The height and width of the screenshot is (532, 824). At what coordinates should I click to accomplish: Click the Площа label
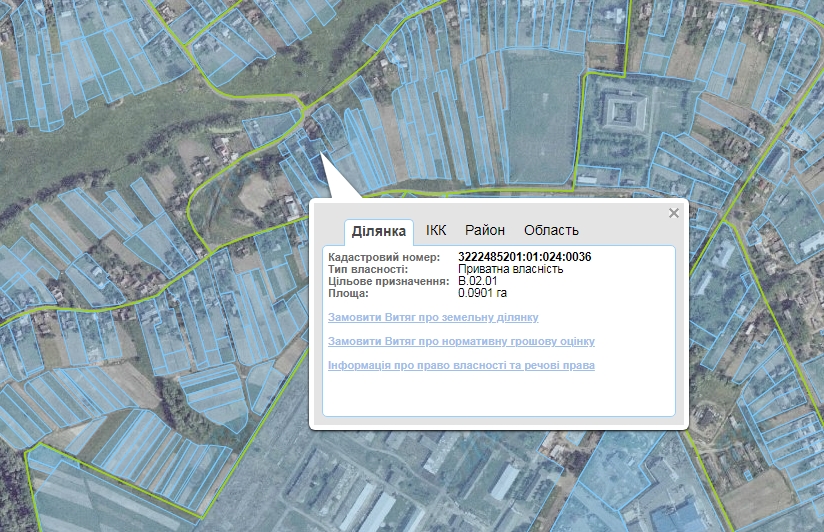348,293
